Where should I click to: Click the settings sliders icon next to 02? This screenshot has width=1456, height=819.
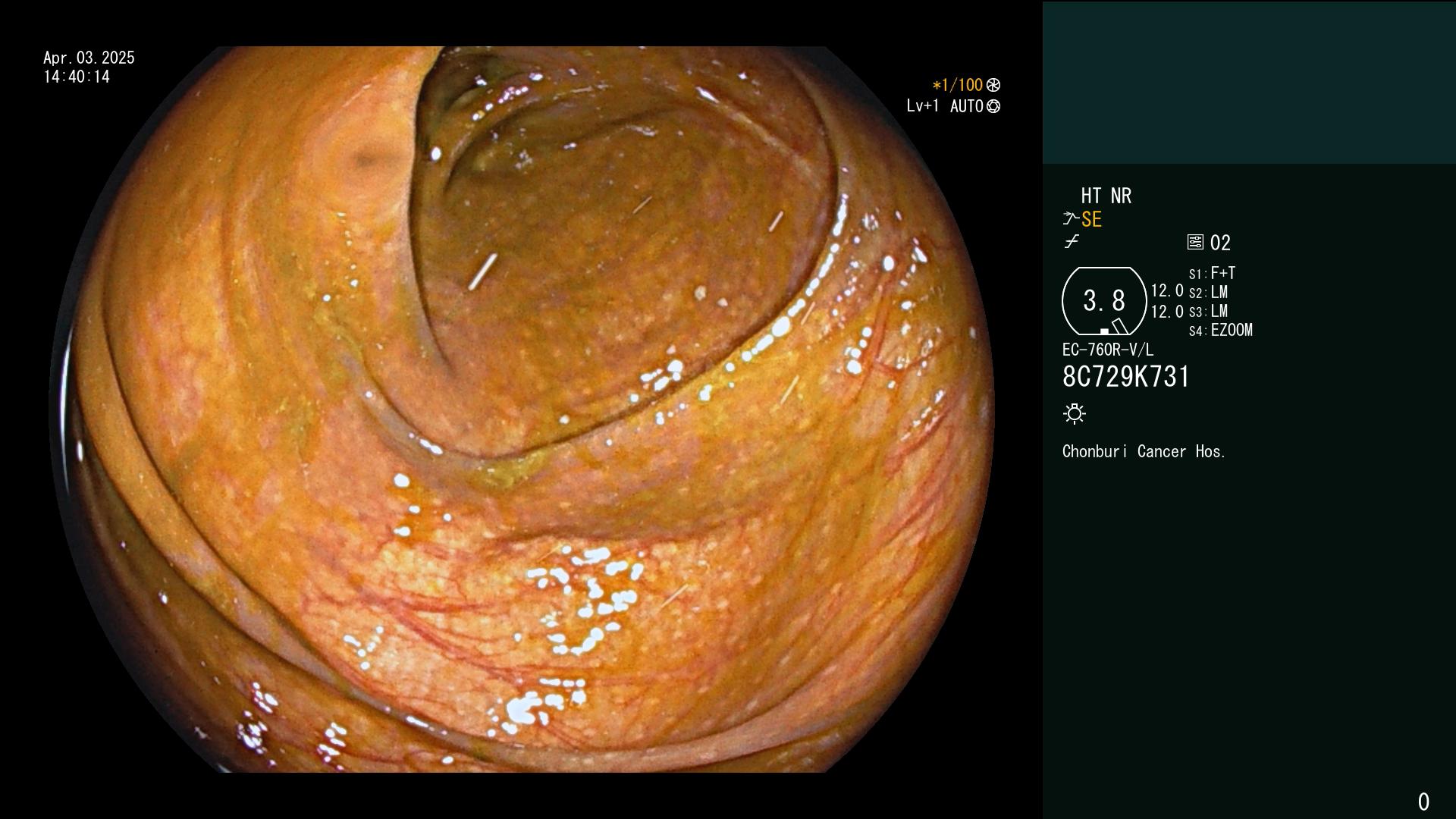tap(1195, 243)
